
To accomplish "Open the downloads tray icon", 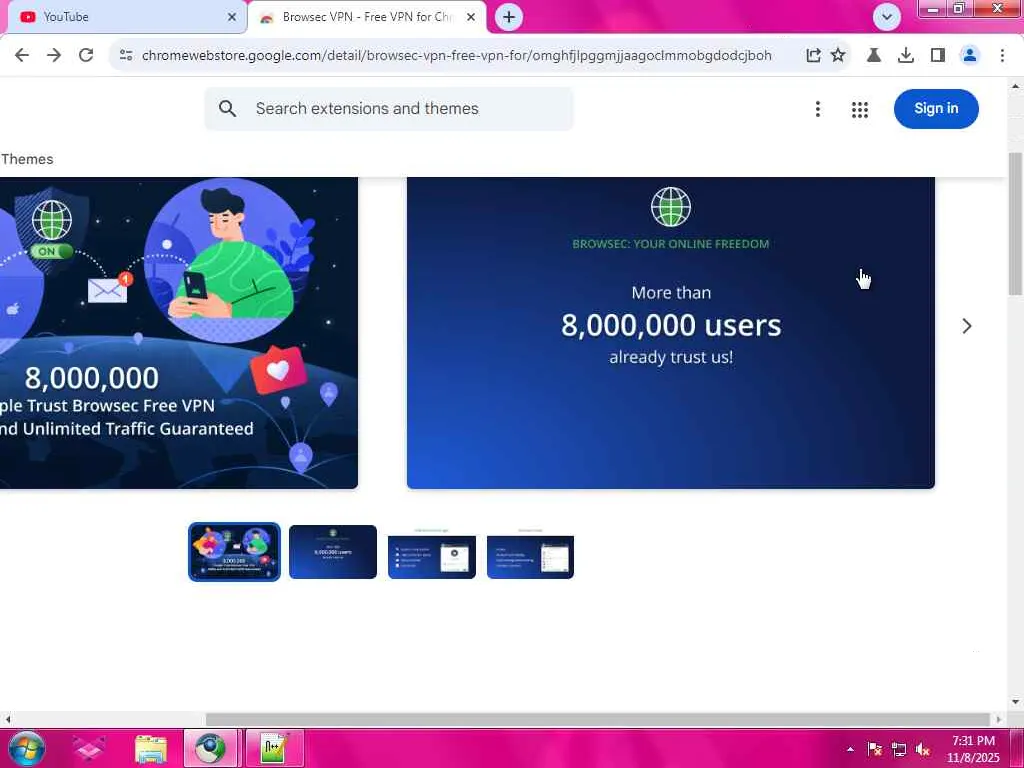I will [906, 56].
